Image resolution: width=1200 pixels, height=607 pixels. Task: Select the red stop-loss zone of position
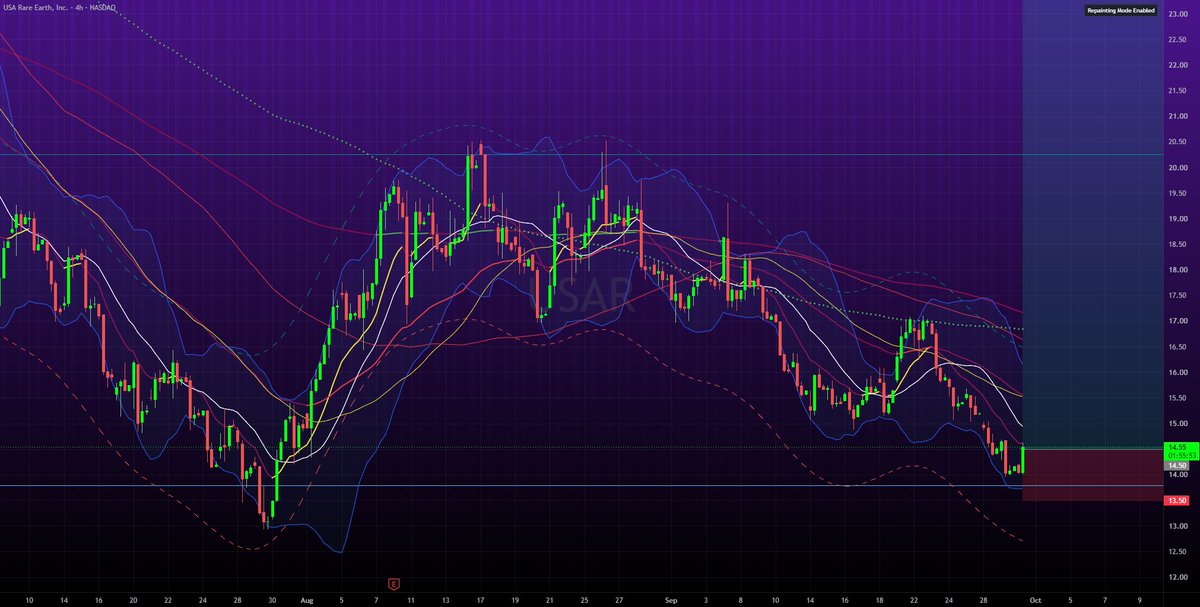click(1092, 474)
